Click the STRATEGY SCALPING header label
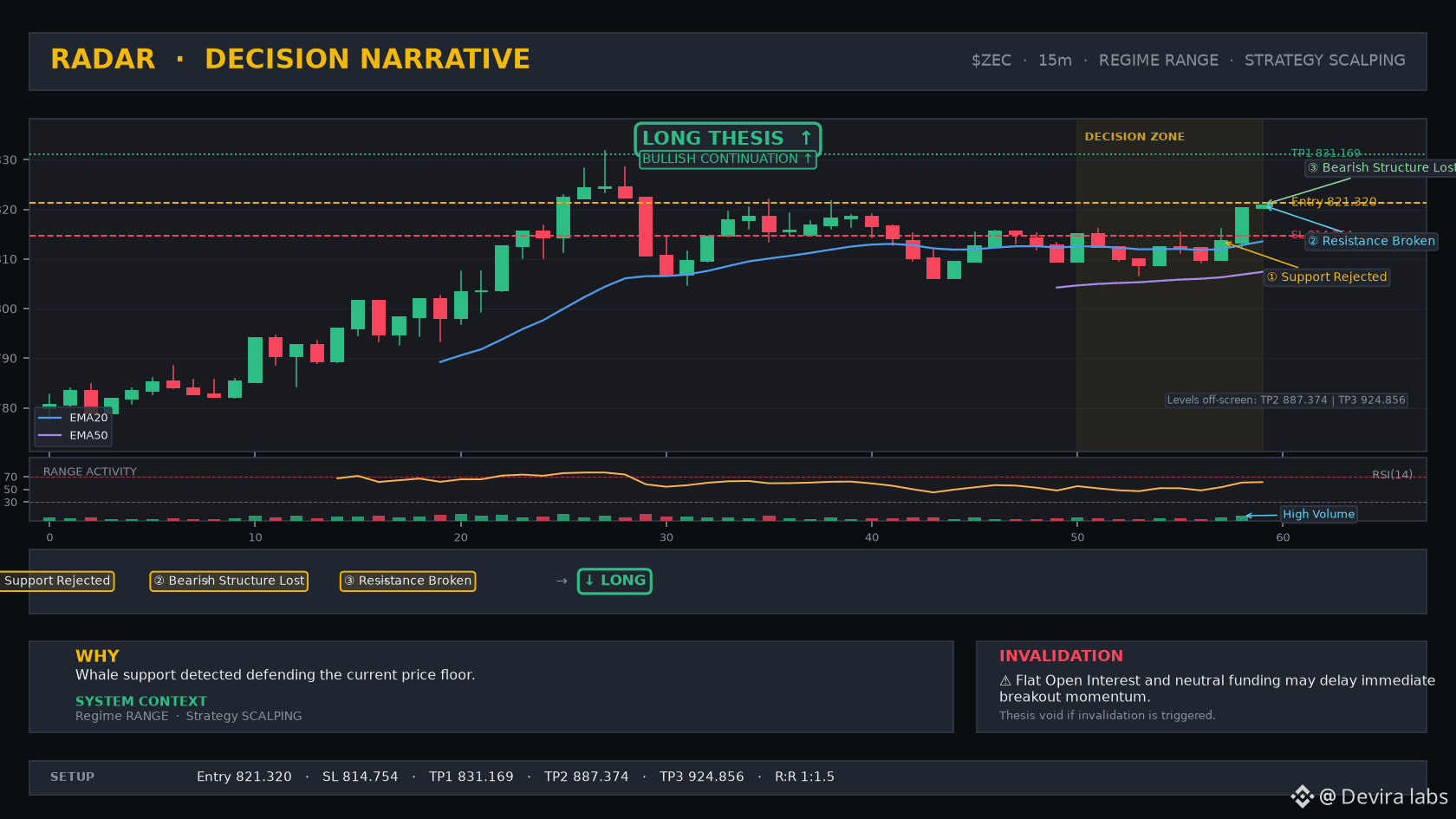The height and width of the screenshot is (819, 1456). pyautogui.click(x=1325, y=61)
